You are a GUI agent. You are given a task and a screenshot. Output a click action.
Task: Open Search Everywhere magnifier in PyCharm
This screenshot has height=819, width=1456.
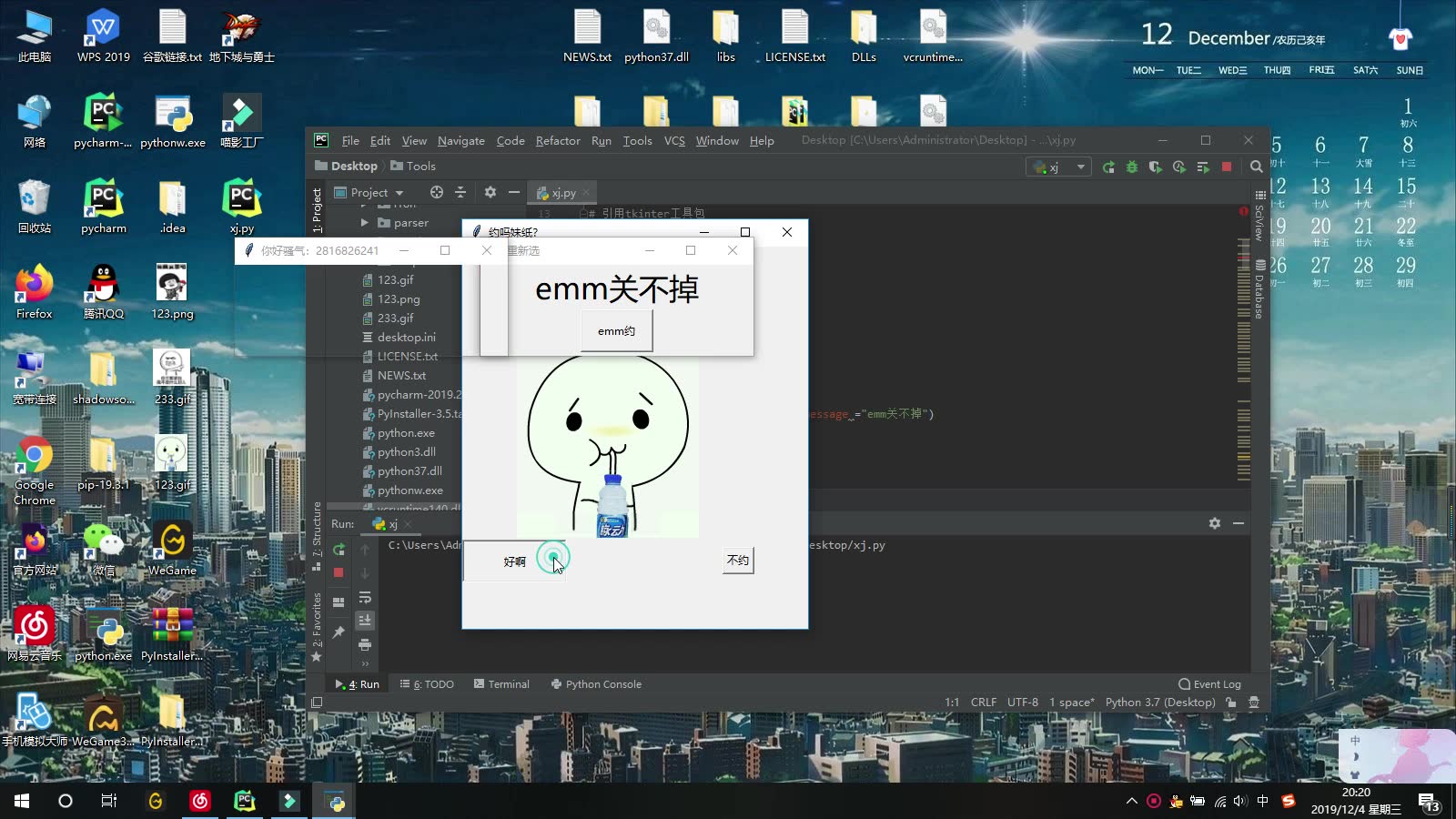(1256, 167)
